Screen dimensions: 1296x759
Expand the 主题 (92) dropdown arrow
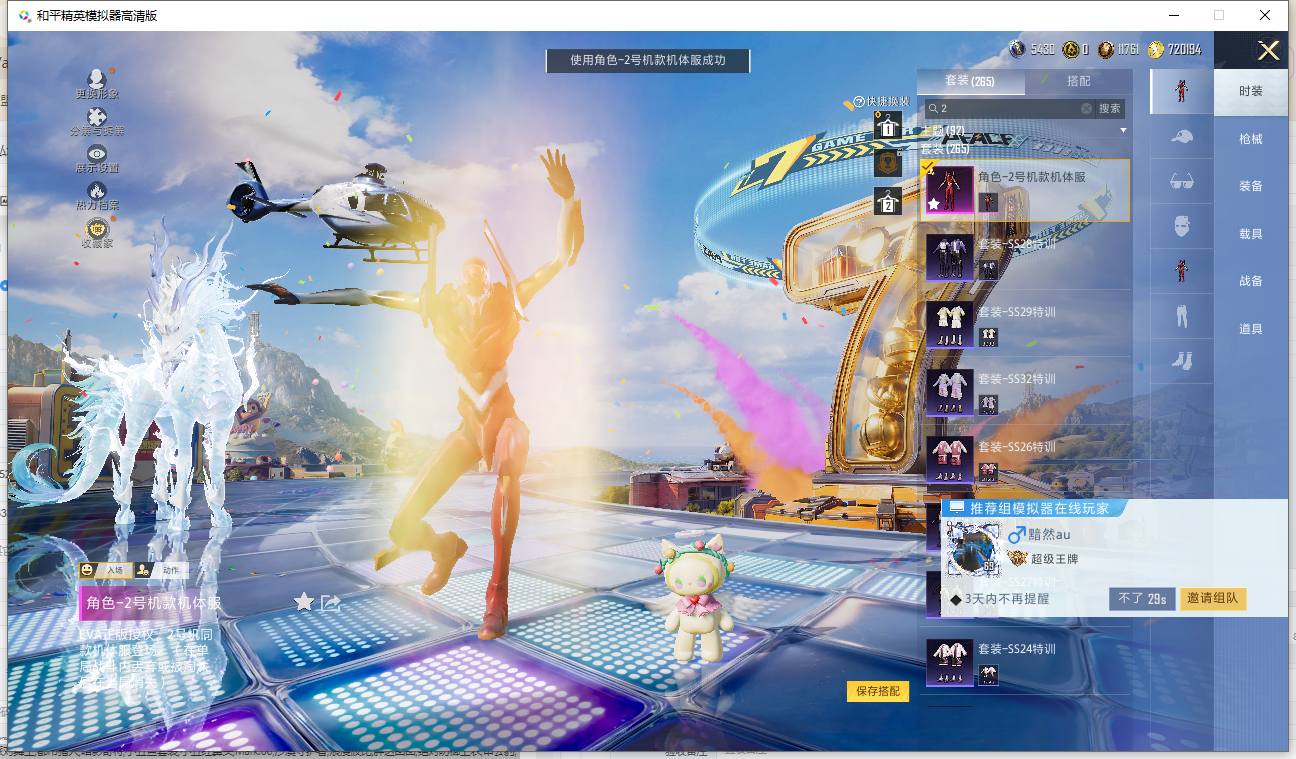pyautogui.click(x=1123, y=131)
